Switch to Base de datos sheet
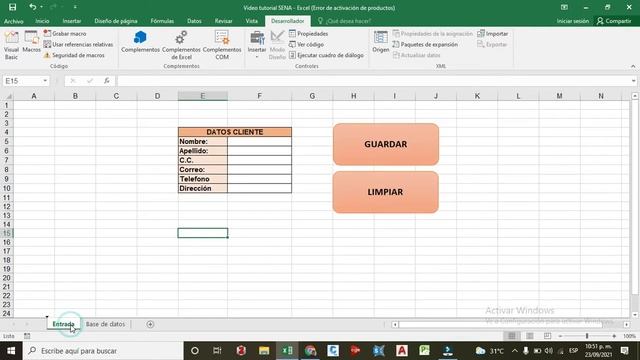 105,324
